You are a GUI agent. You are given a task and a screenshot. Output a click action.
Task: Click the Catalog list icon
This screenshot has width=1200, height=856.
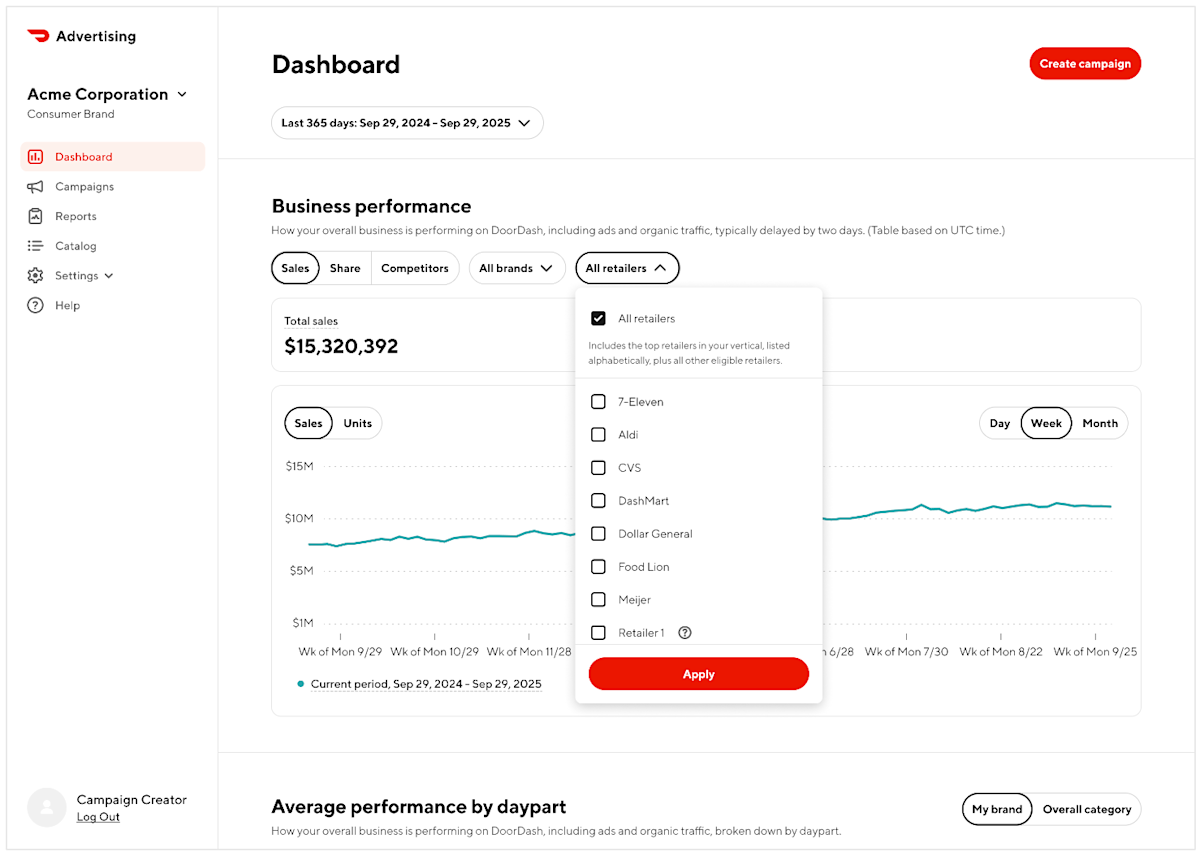pyautogui.click(x=36, y=246)
